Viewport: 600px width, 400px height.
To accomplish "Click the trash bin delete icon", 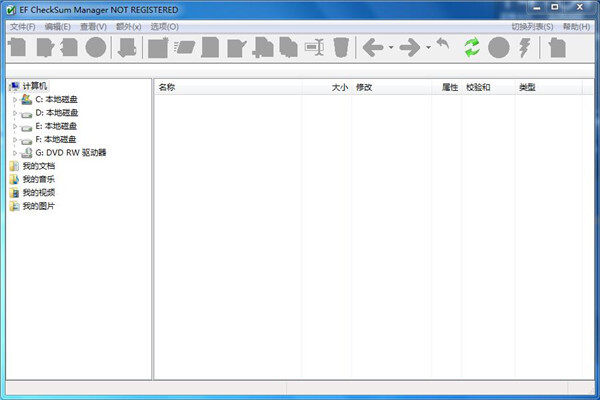I will tap(341, 47).
